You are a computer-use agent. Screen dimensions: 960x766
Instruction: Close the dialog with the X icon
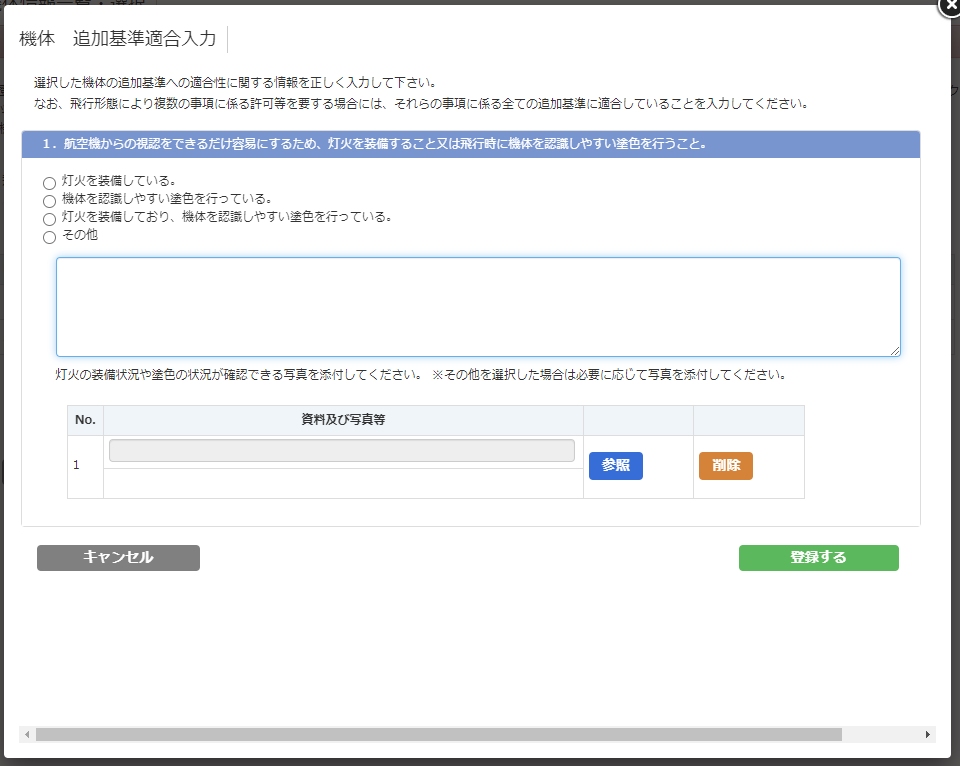pyautogui.click(x=951, y=5)
